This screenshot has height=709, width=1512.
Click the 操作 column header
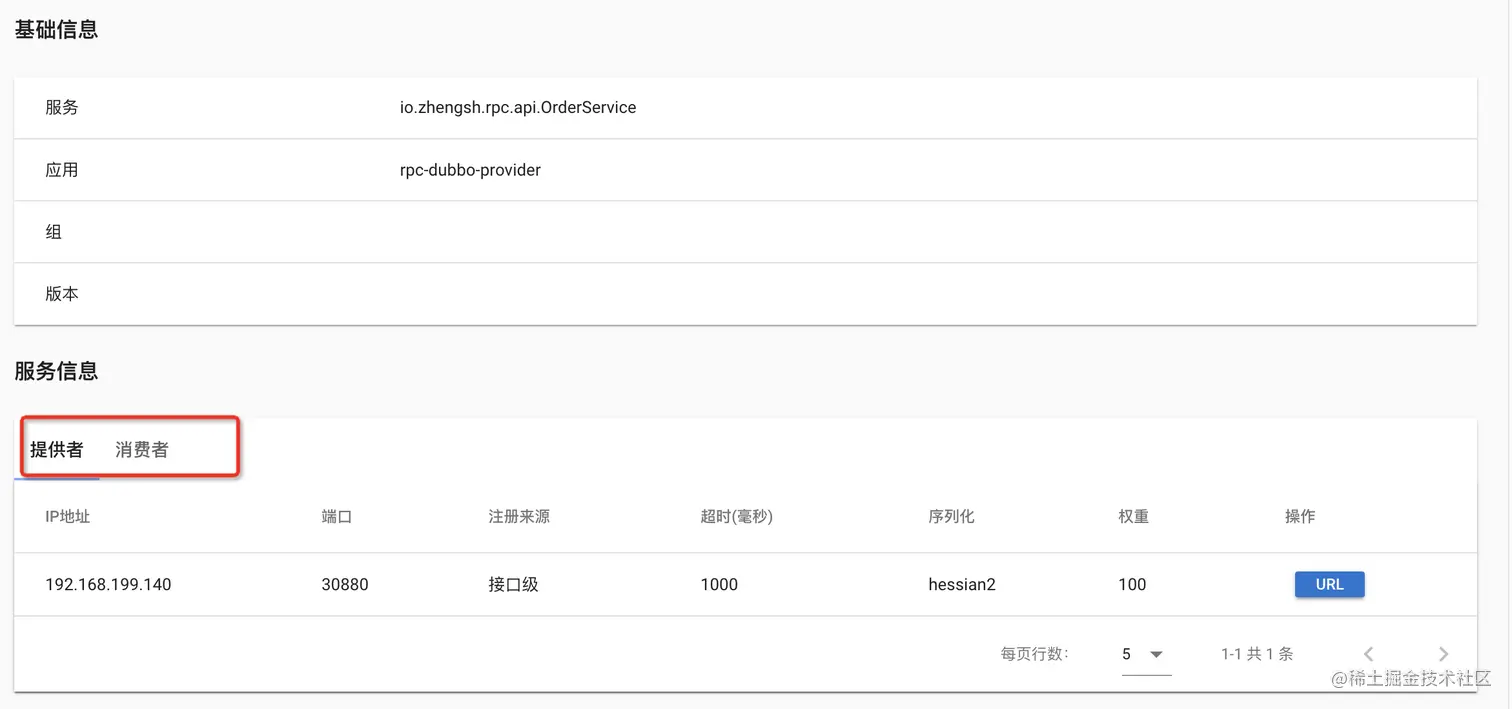pos(1300,517)
